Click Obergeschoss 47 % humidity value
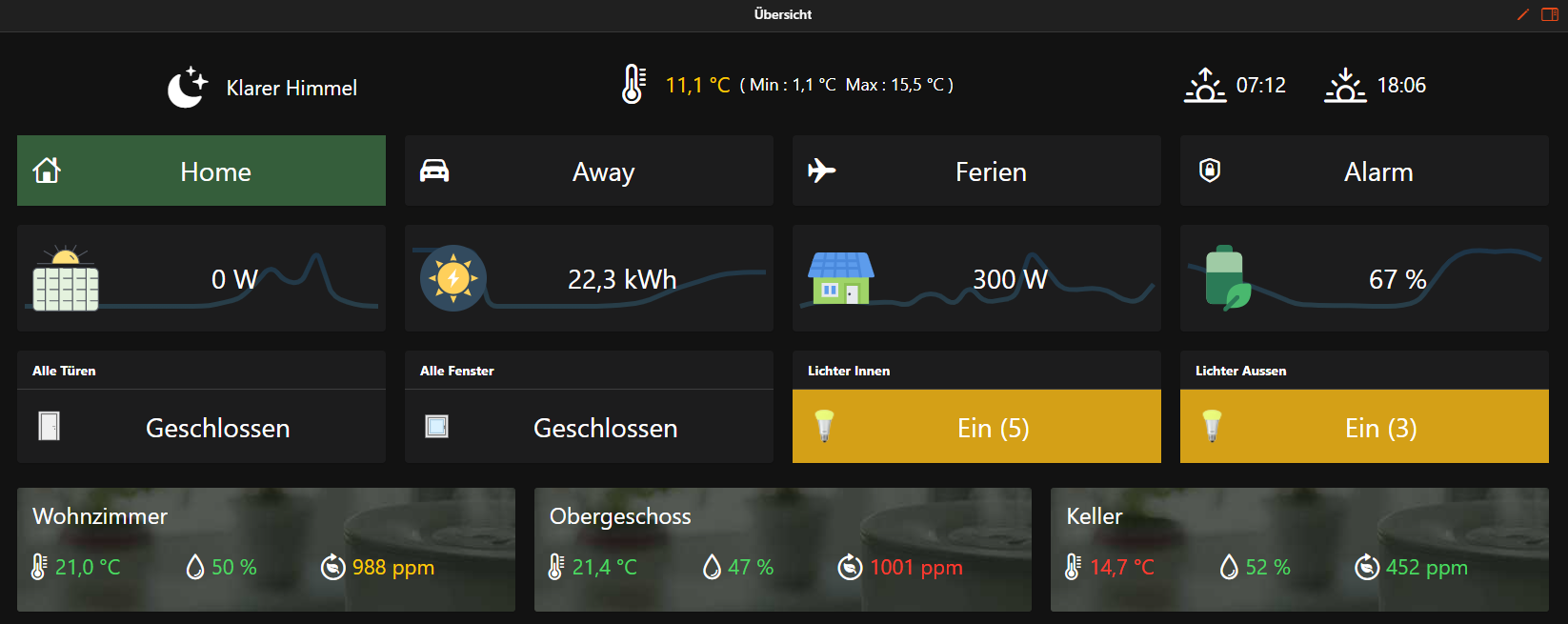 (751, 567)
